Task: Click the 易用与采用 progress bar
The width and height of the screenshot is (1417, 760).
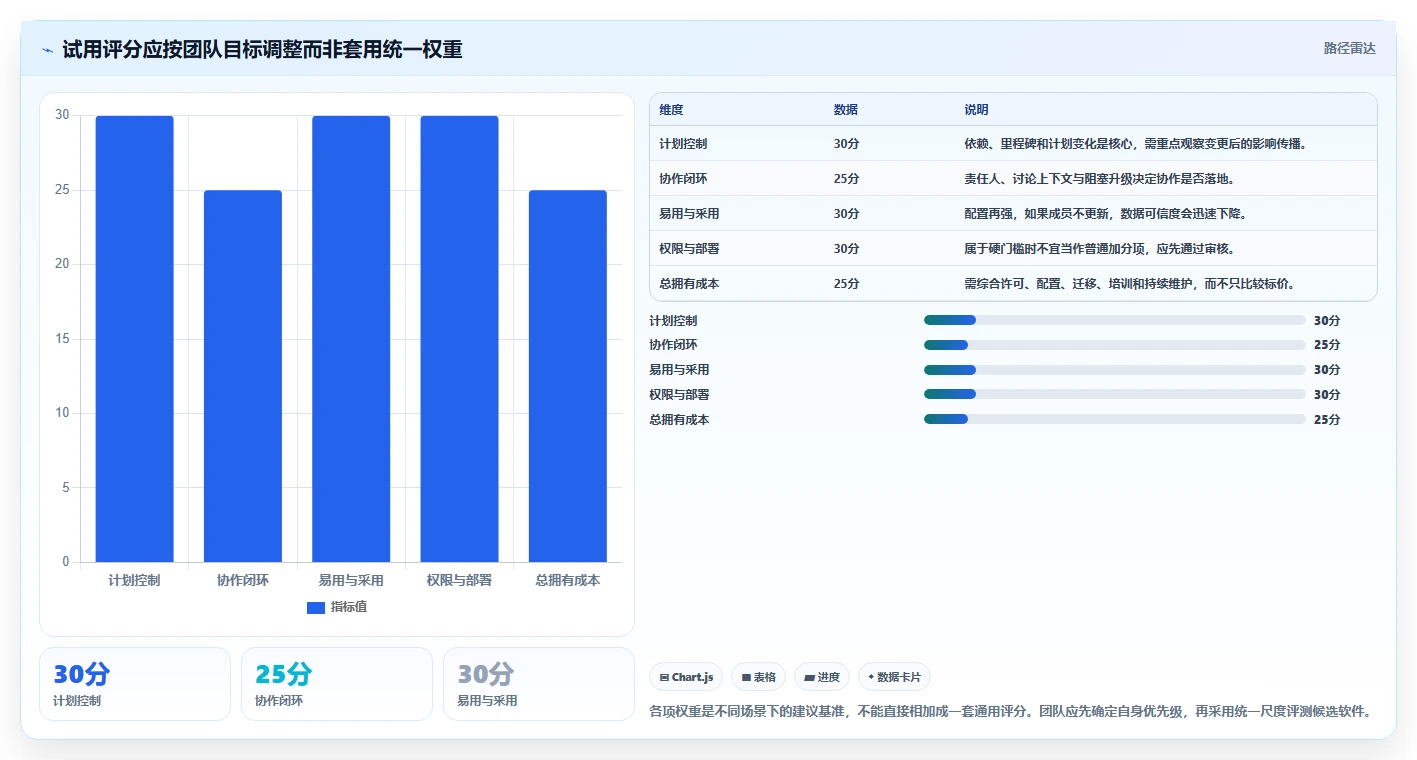Action: point(1115,370)
